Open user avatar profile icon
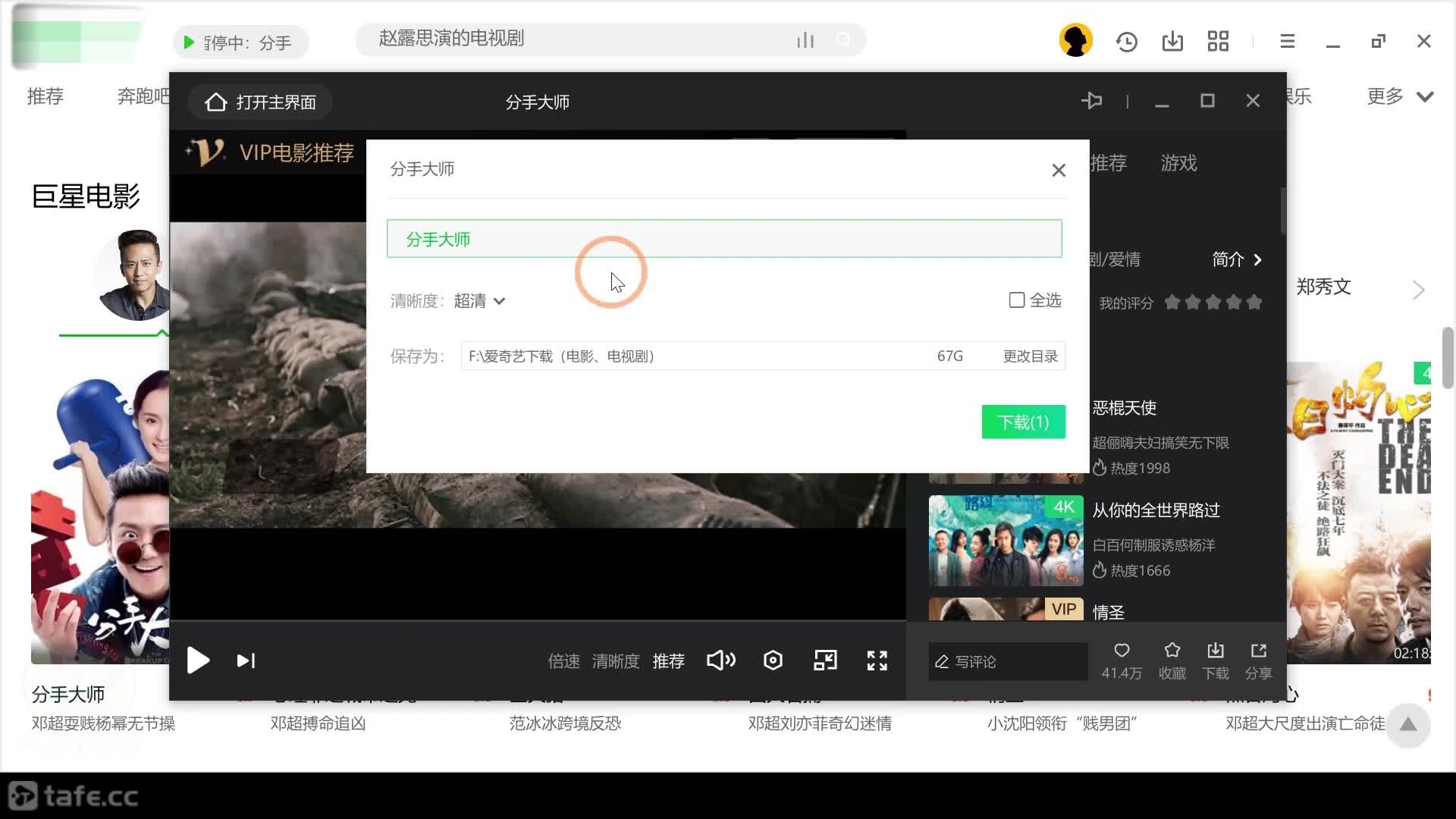The height and width of the screenshot is (819, 1456). (1075, 41)
